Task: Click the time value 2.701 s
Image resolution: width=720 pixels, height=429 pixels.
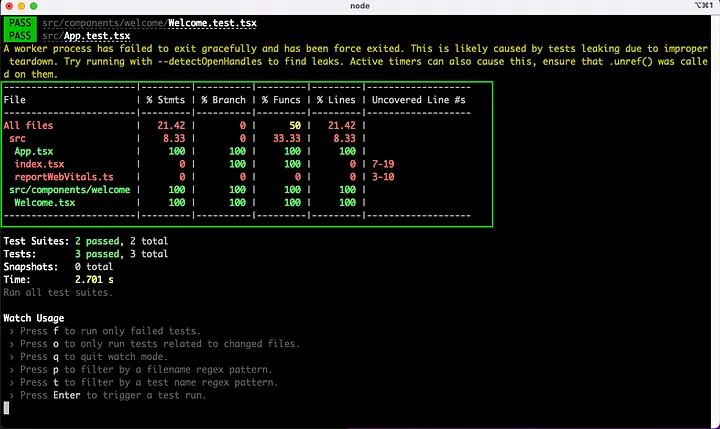Action: click(94, 280)
